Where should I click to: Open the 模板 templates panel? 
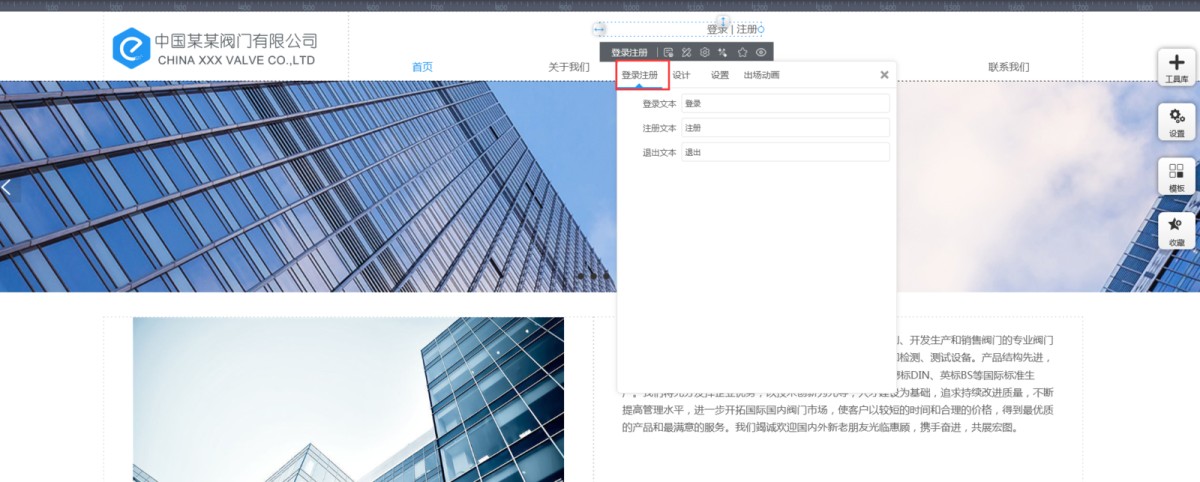tap(1176, 177)
